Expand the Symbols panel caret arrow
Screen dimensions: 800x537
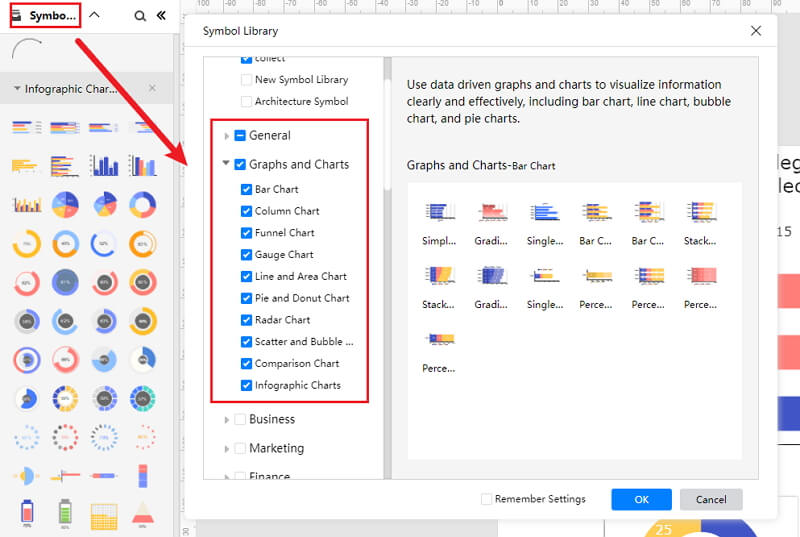pos(94,15)
